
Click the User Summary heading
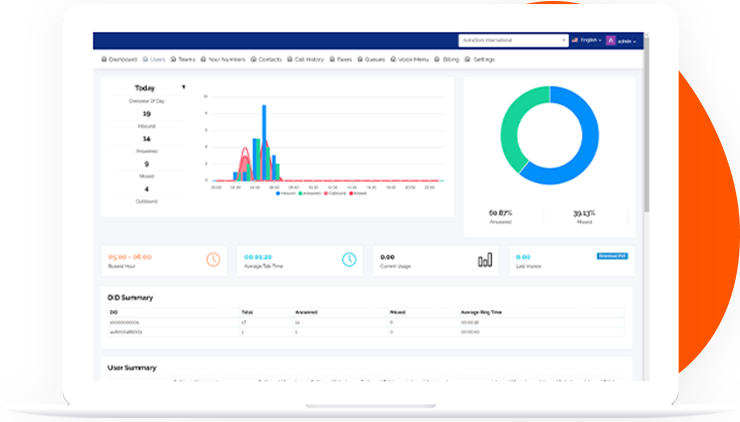click(132, 367)
